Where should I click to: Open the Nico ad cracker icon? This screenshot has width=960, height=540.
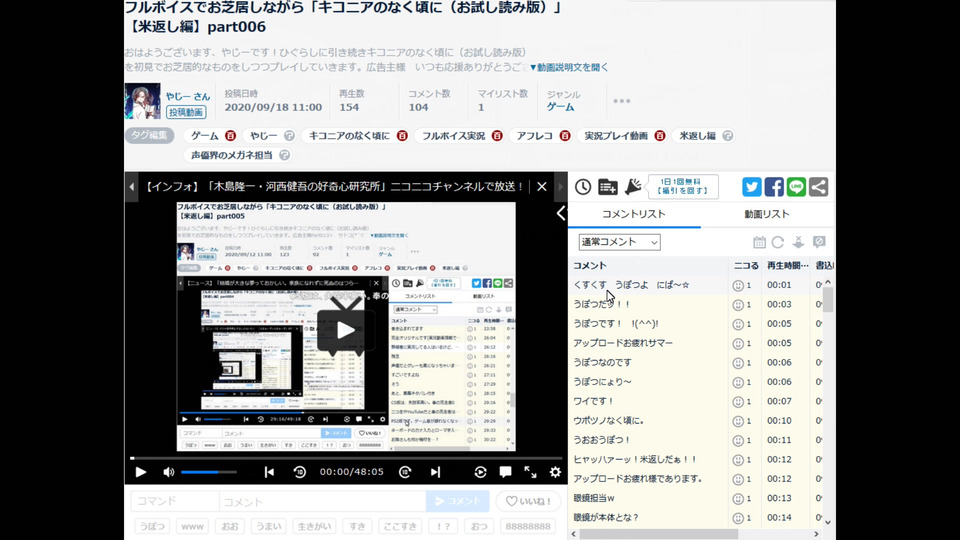click(x=633, y=187)
